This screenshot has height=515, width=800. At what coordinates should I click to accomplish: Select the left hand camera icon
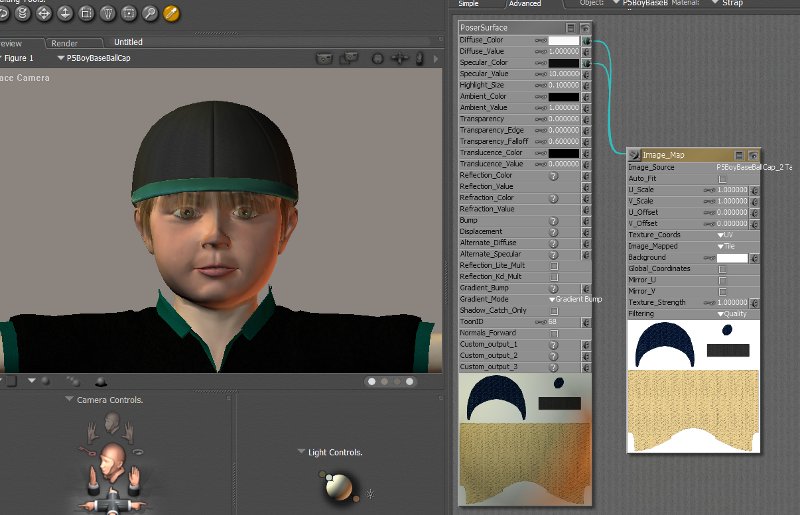93,432
